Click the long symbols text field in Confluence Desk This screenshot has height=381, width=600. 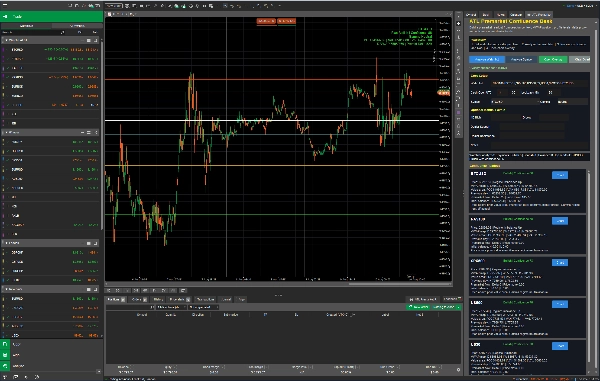[540, 83]
